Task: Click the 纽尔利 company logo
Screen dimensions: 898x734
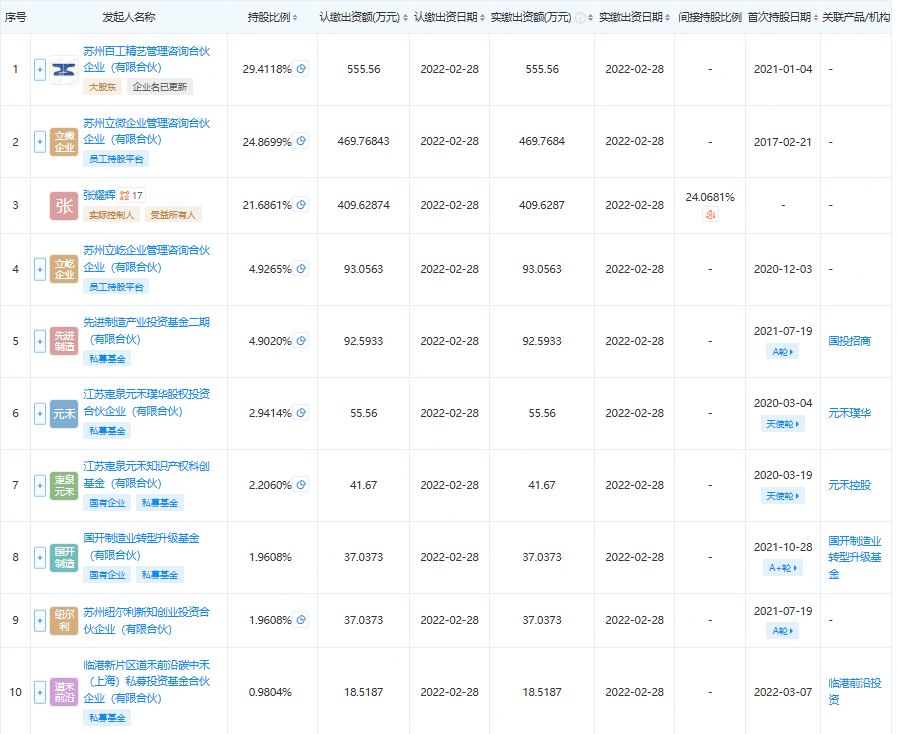Action: [63, 620]
